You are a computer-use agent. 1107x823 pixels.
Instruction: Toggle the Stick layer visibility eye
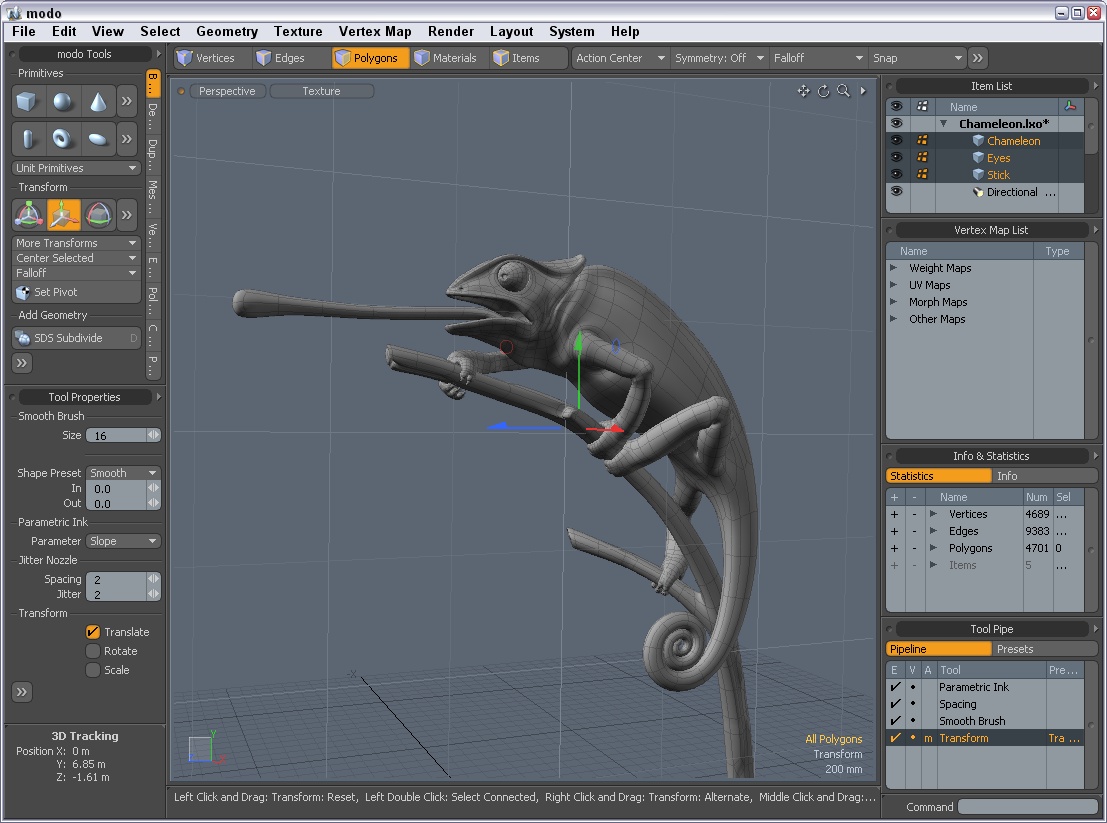click(896, 174)
